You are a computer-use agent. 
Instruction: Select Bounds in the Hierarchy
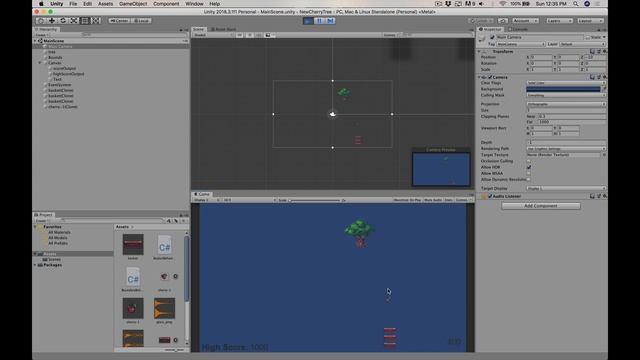coord(55,58)
